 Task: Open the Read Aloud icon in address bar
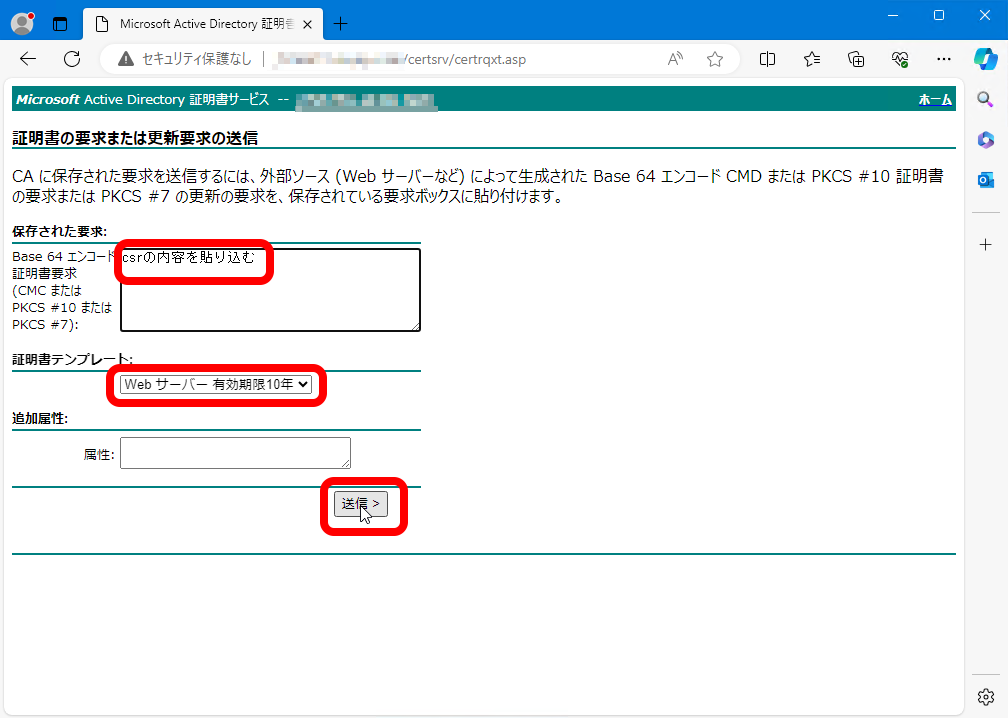(676, 59)
